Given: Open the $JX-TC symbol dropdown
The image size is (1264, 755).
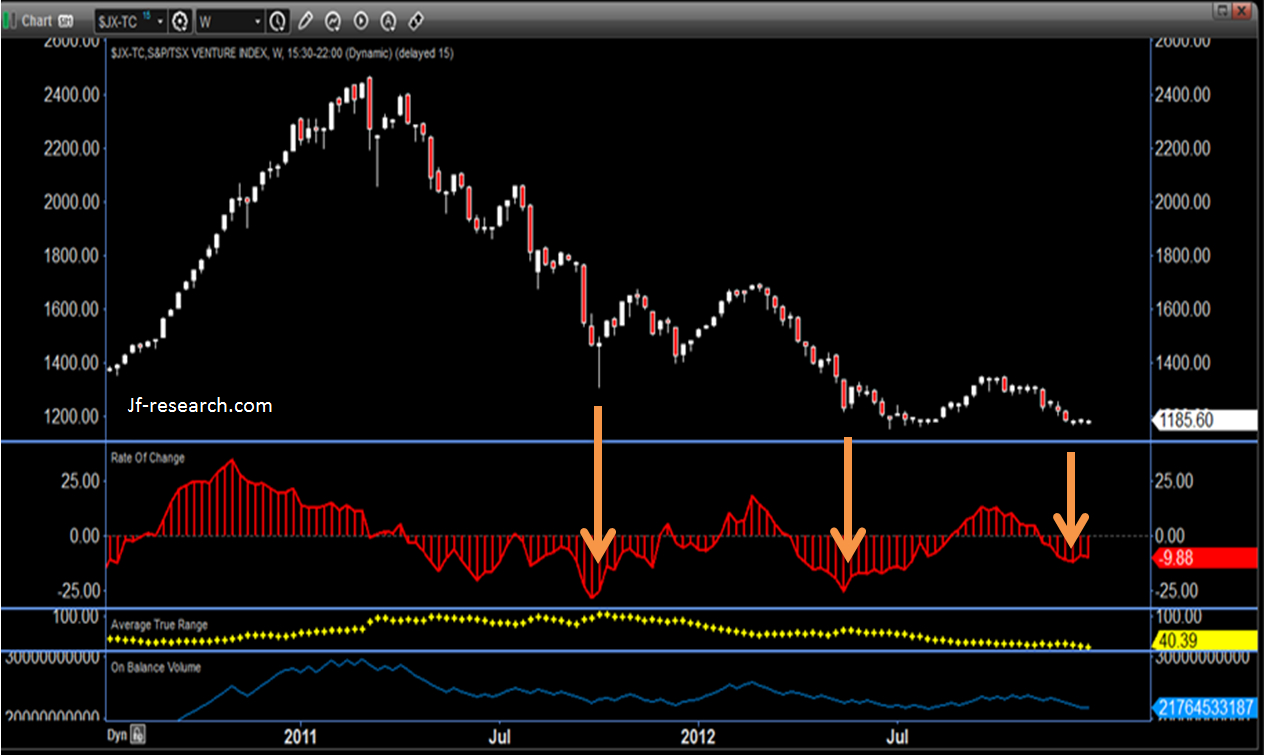Looking at the screenshot, I should pyautogui.click(x=160, y=20).
